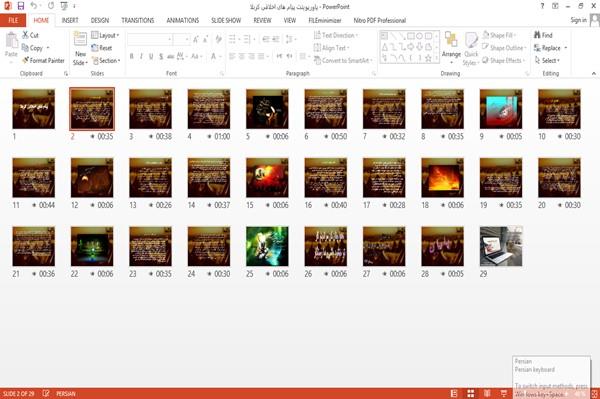
Task: Collapse the ribbon with the arrow
Action: [594, 73]
